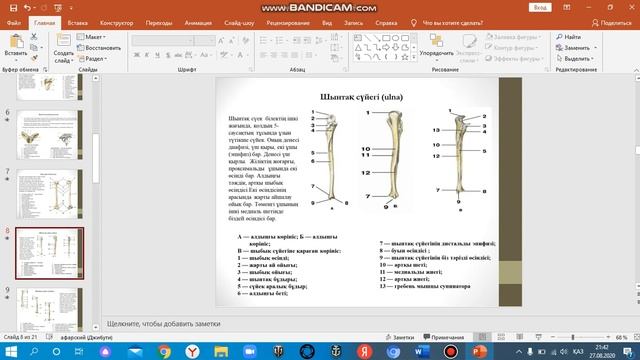Click Восстановить to reset the slide
The image size is (640, 360).
click(99, 48)
